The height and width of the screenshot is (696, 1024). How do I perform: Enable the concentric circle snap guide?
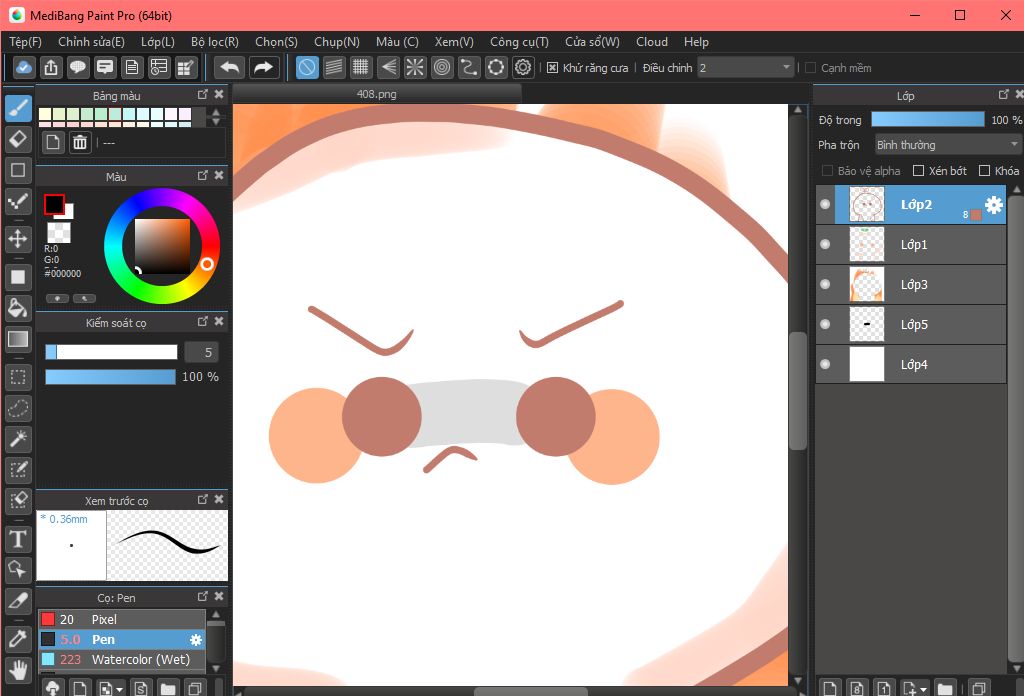click(x=442, y=67)
